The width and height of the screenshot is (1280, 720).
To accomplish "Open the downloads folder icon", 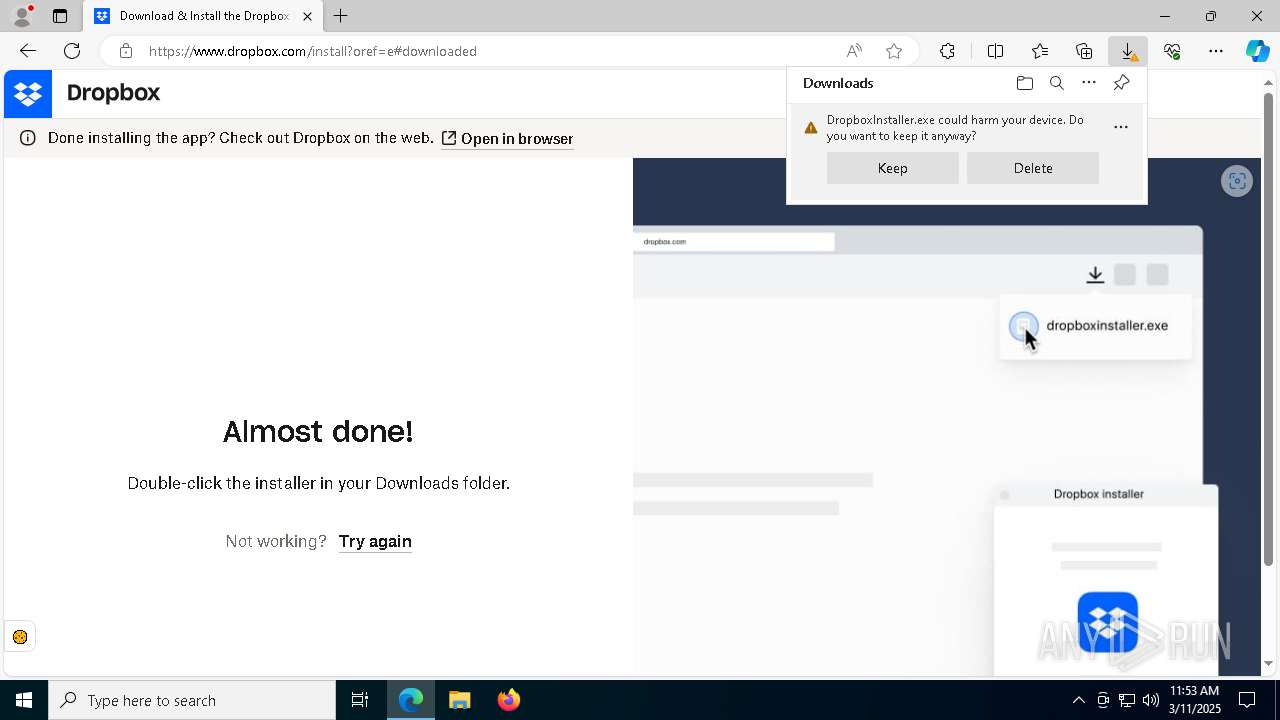I will (x=1024, y=83).
